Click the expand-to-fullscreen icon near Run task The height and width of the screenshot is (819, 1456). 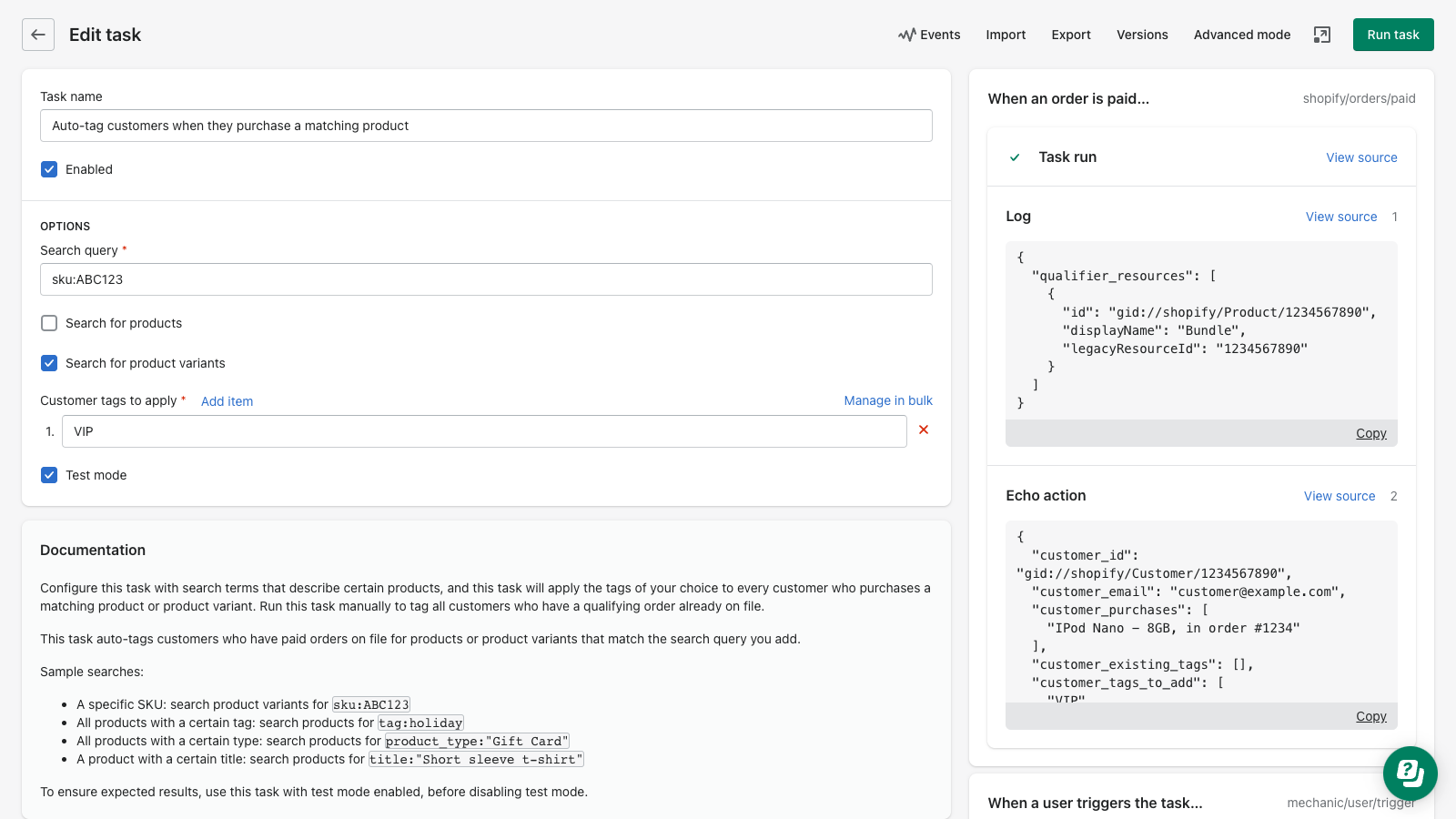(x=1321, y=35)
